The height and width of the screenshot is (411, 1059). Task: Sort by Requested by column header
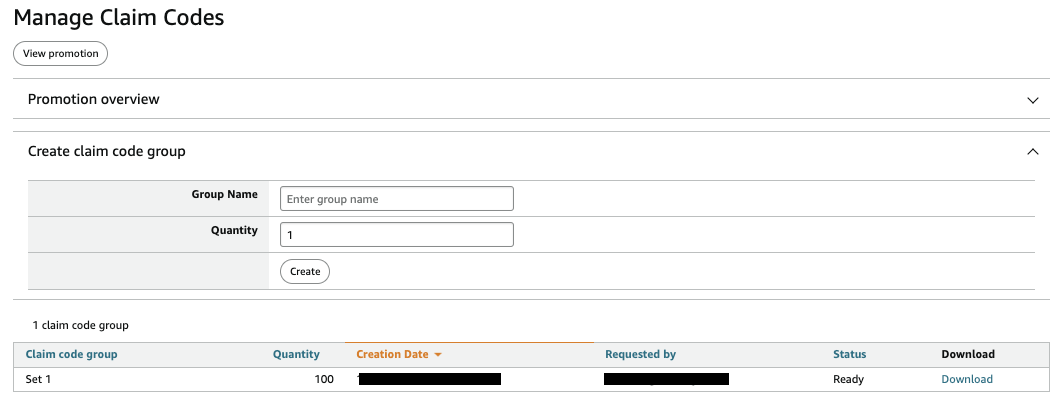tap(640, 355)
